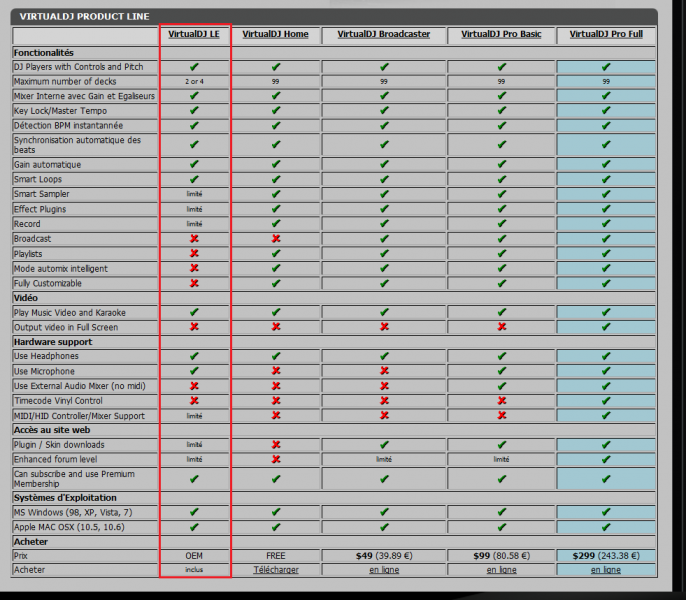
Task: Click the 'Détection BPM instantannée' row label
Action: point(68,126)
